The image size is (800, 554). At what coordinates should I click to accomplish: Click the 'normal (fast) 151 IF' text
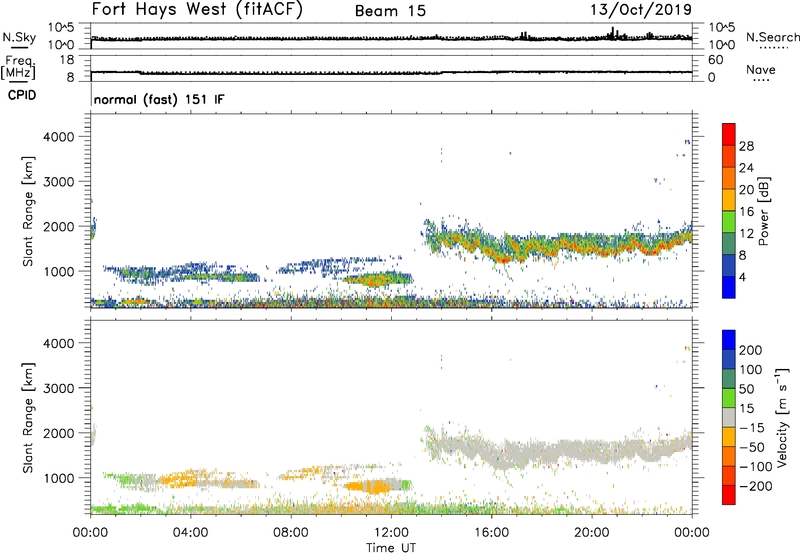coord(159,99)
